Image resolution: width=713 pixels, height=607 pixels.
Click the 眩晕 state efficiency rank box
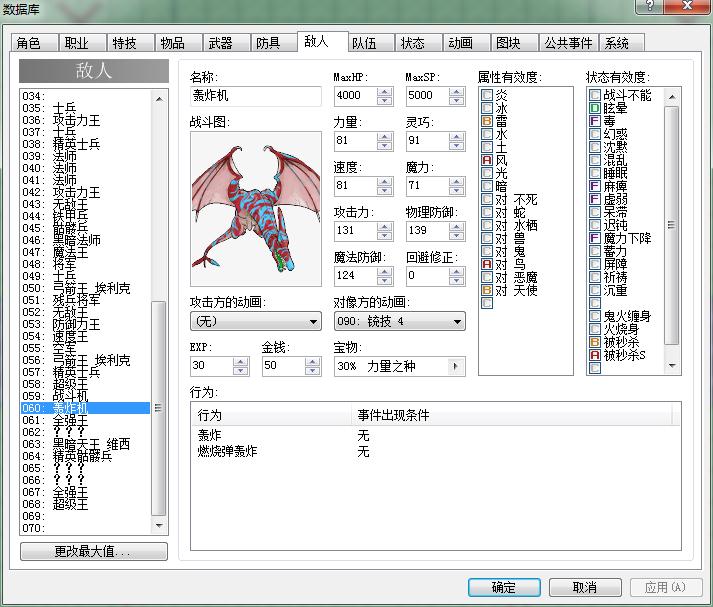click(x=595, y=108)
